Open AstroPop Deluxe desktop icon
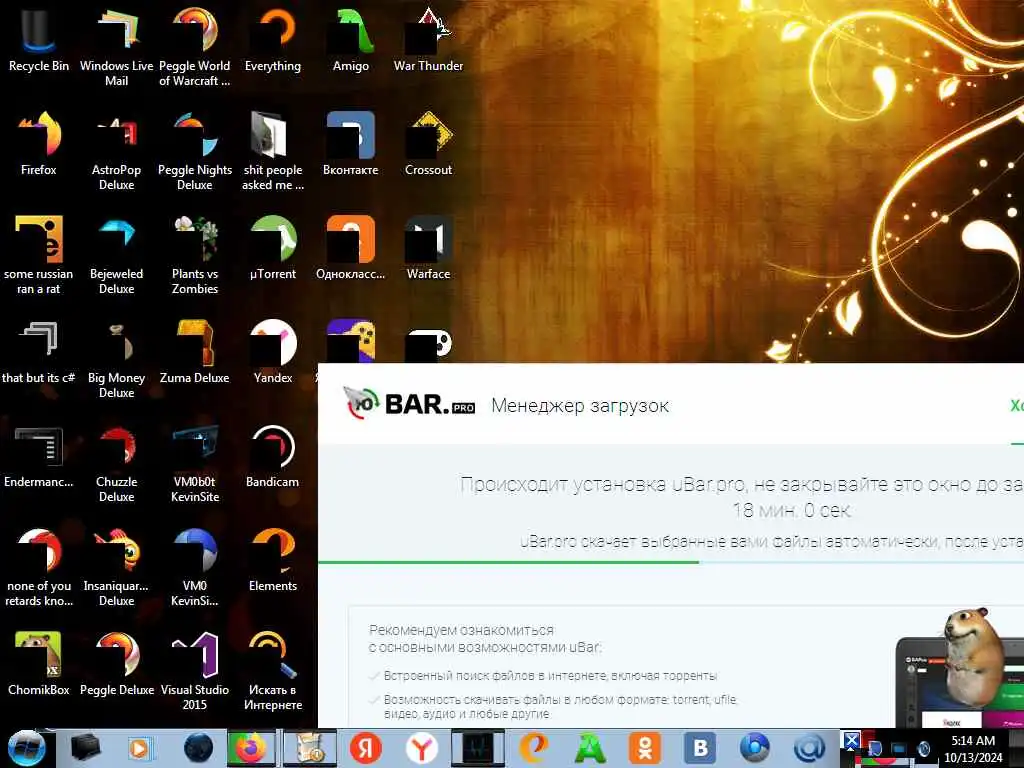 tap(116, 150)
